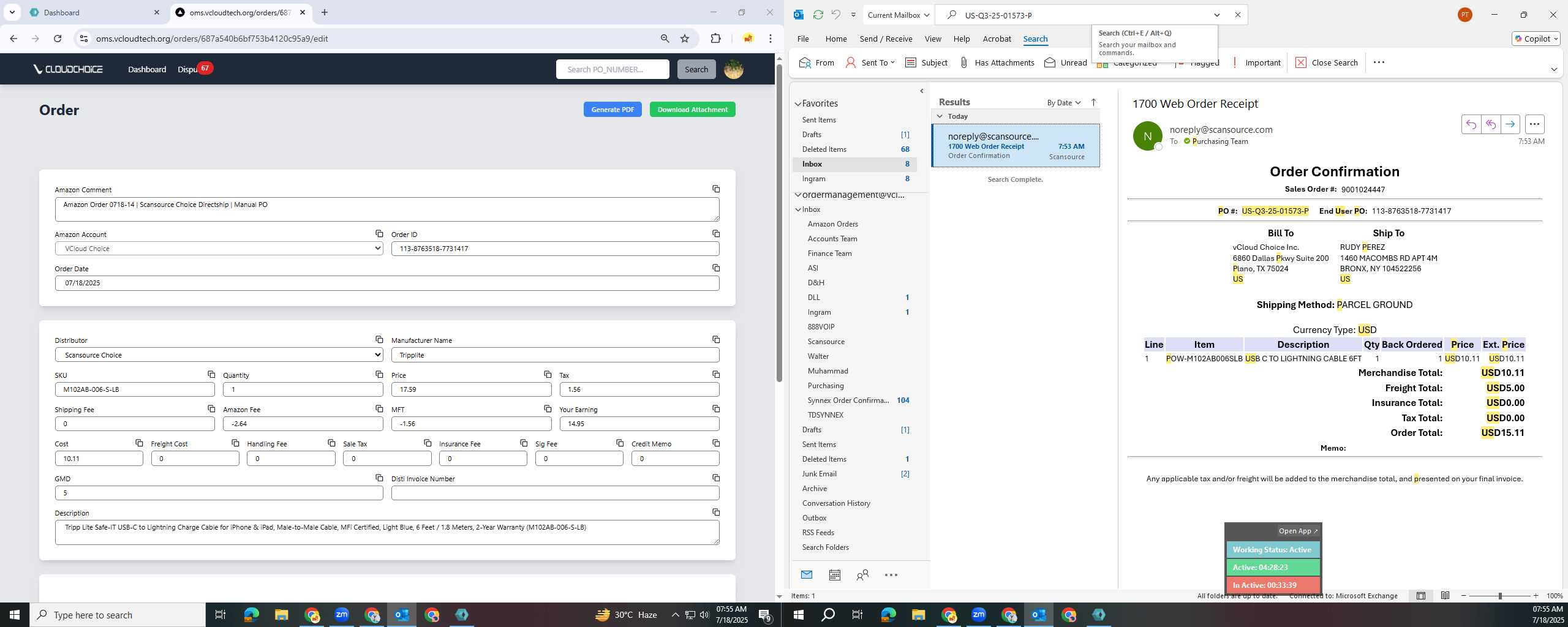The height and width of the screenshot is (627, 1568).
Task: Filter search results by Unread
Action: click(1066, 62)
